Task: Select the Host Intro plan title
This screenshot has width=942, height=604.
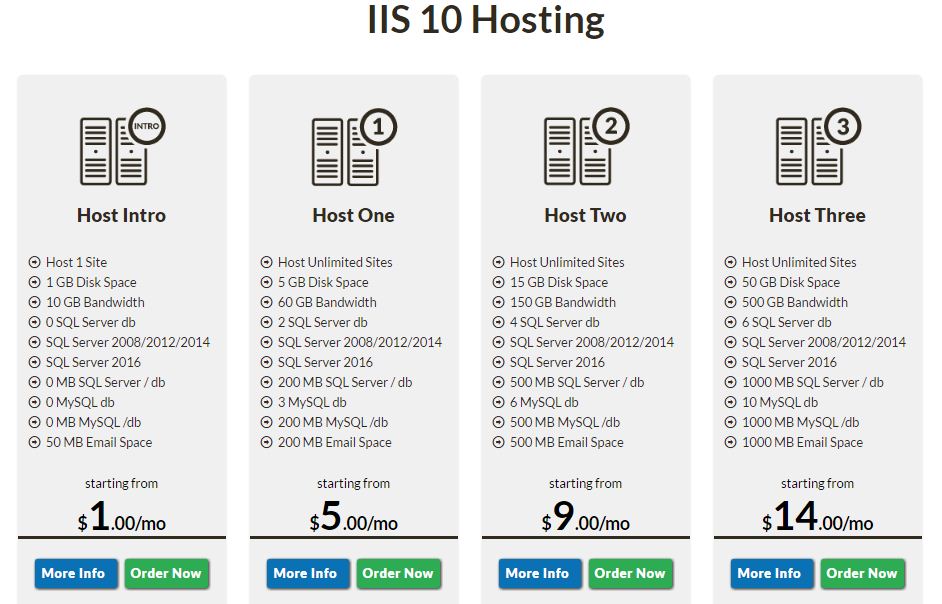Action: [121, 215]
